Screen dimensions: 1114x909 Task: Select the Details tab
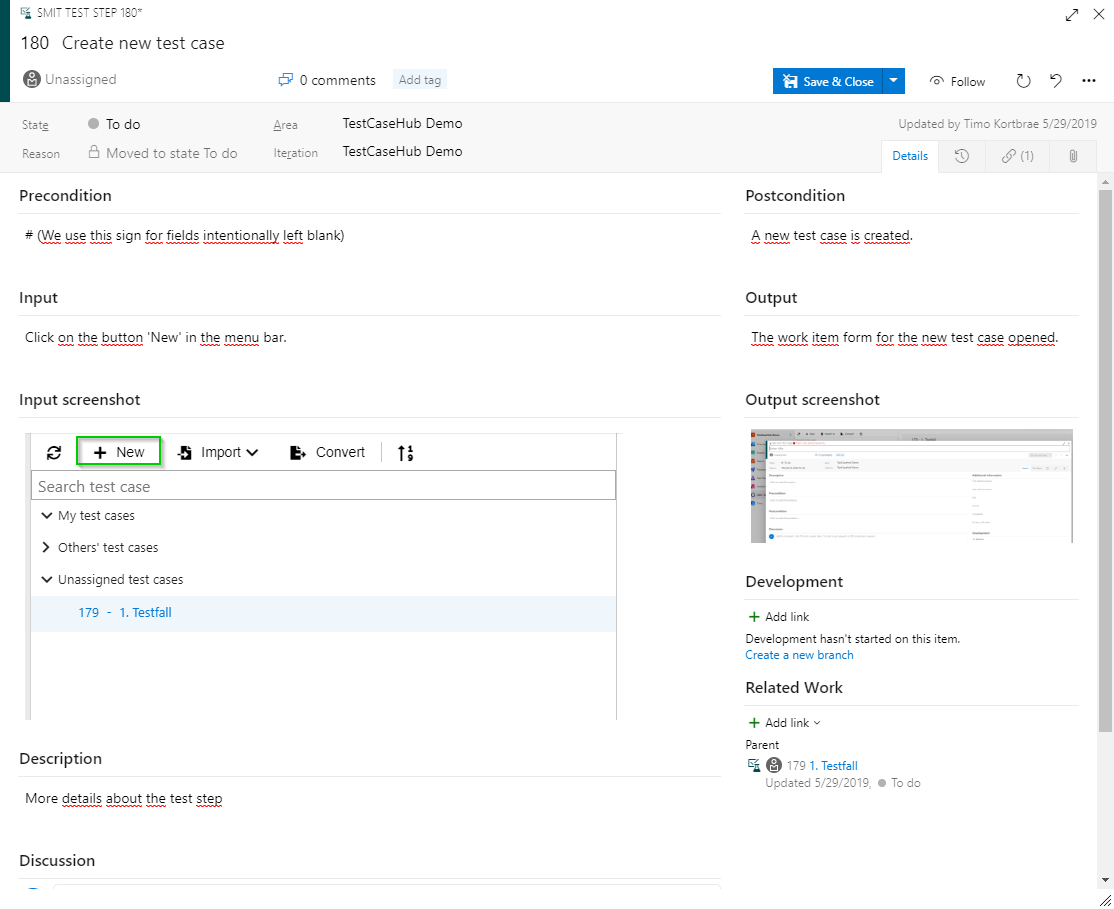910,156
